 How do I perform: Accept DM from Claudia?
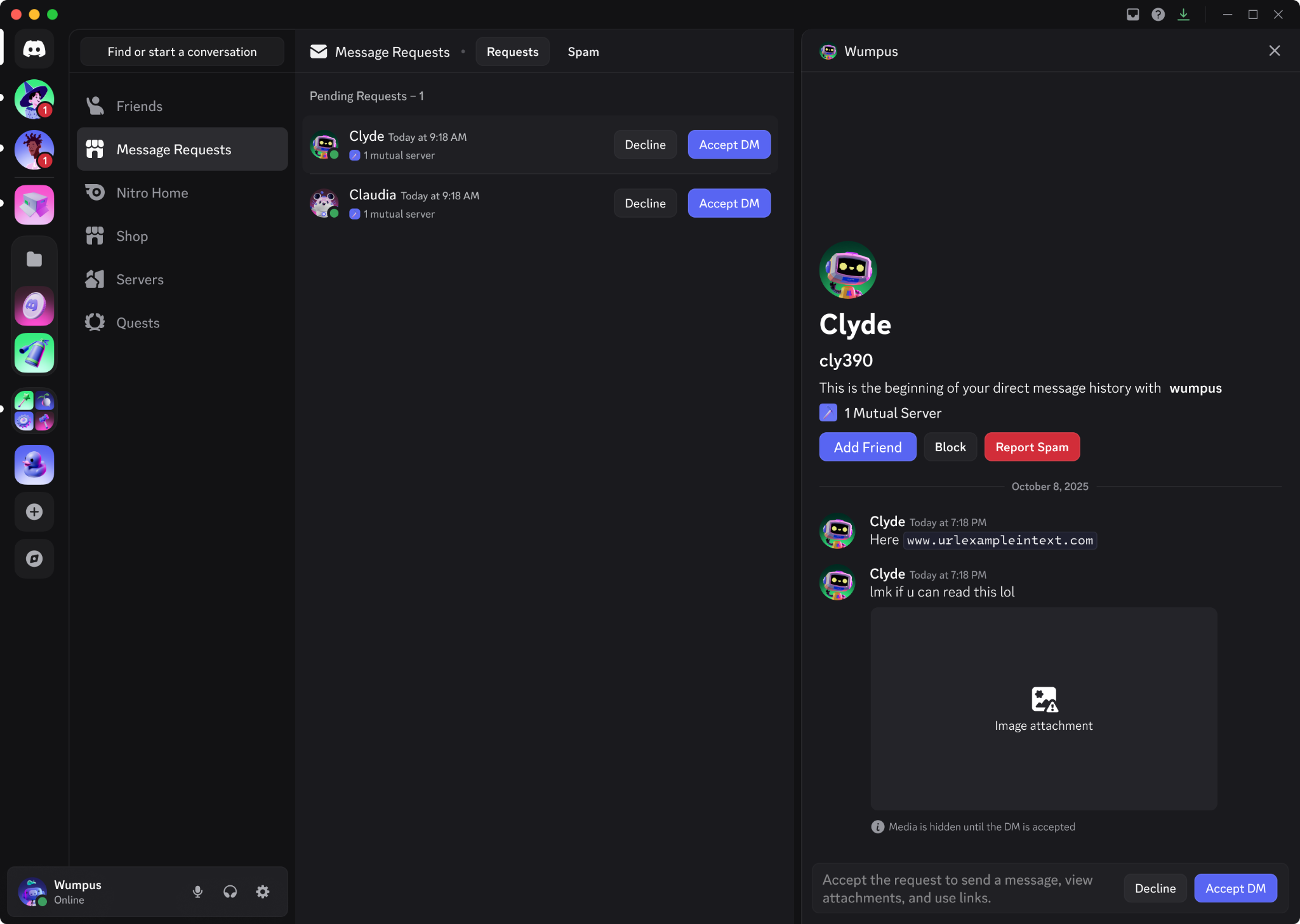point(729,203)
